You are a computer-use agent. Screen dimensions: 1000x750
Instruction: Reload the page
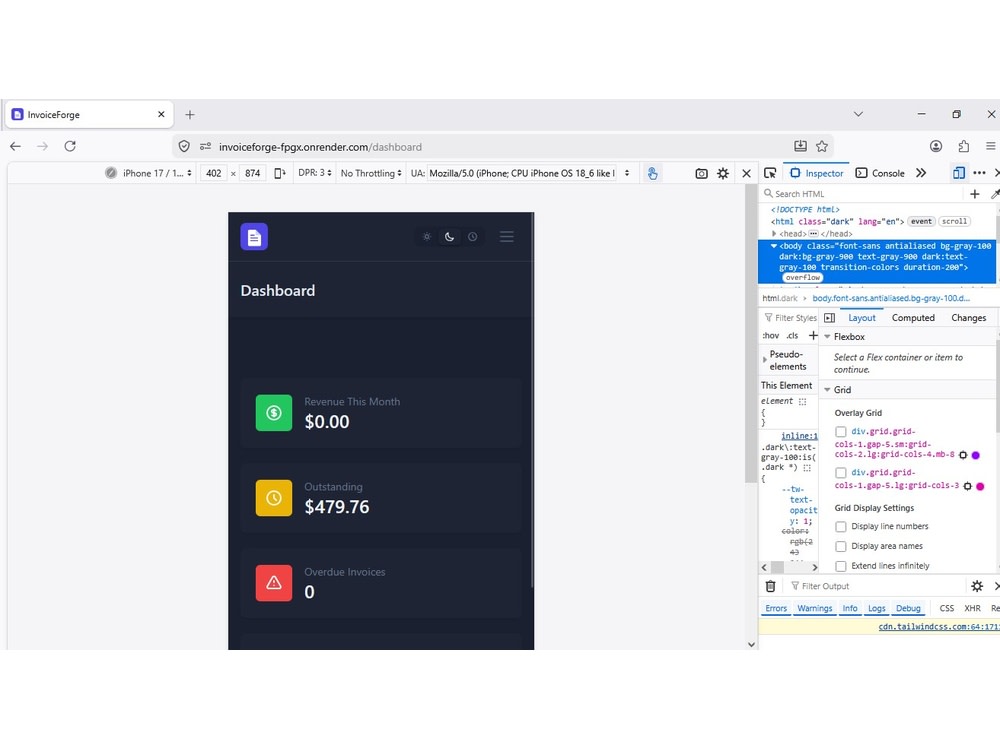tap(70, 146)
